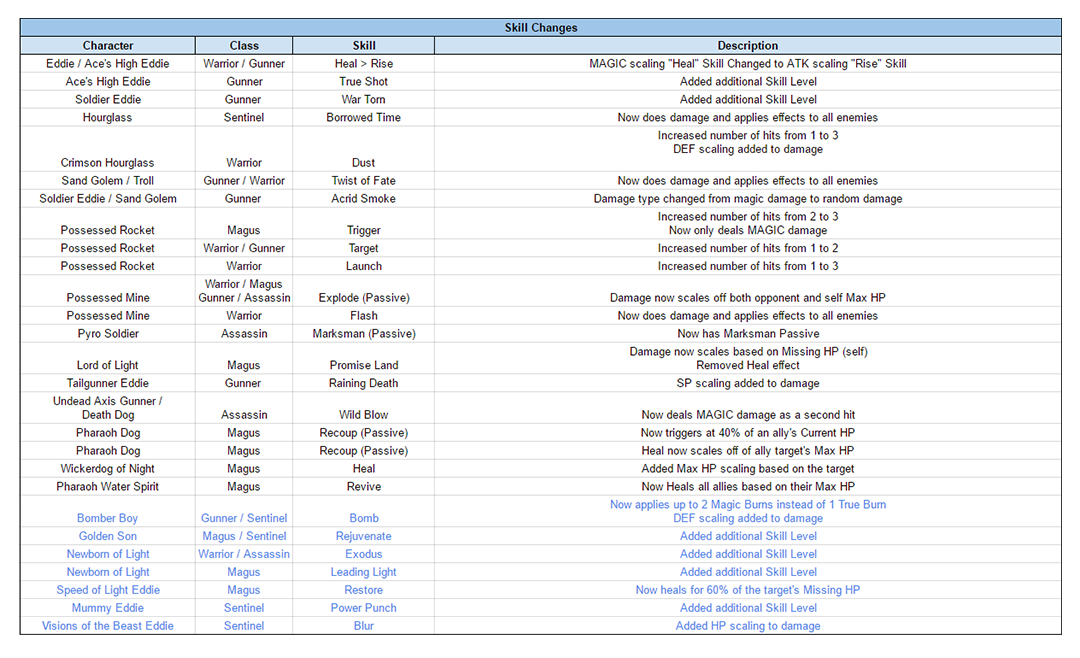Click the Lord of Light cell
Viewport: 1080px width, 658px height.
(108, 365)
